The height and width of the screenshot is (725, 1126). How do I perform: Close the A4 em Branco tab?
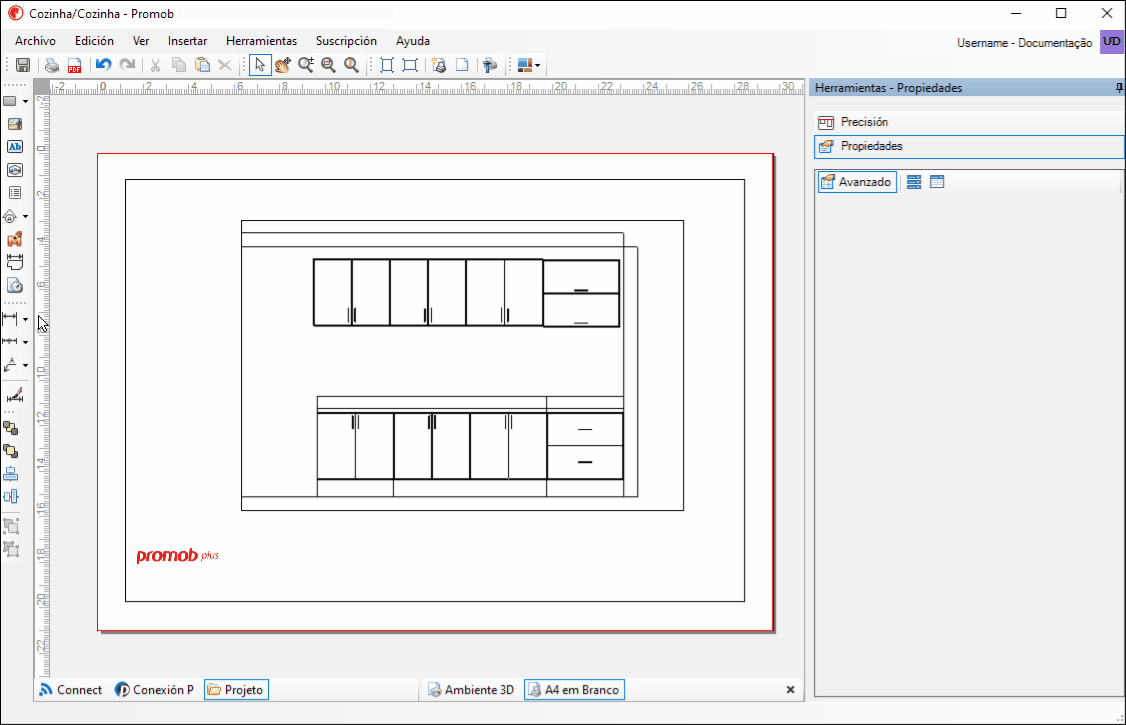pos(790,690)
